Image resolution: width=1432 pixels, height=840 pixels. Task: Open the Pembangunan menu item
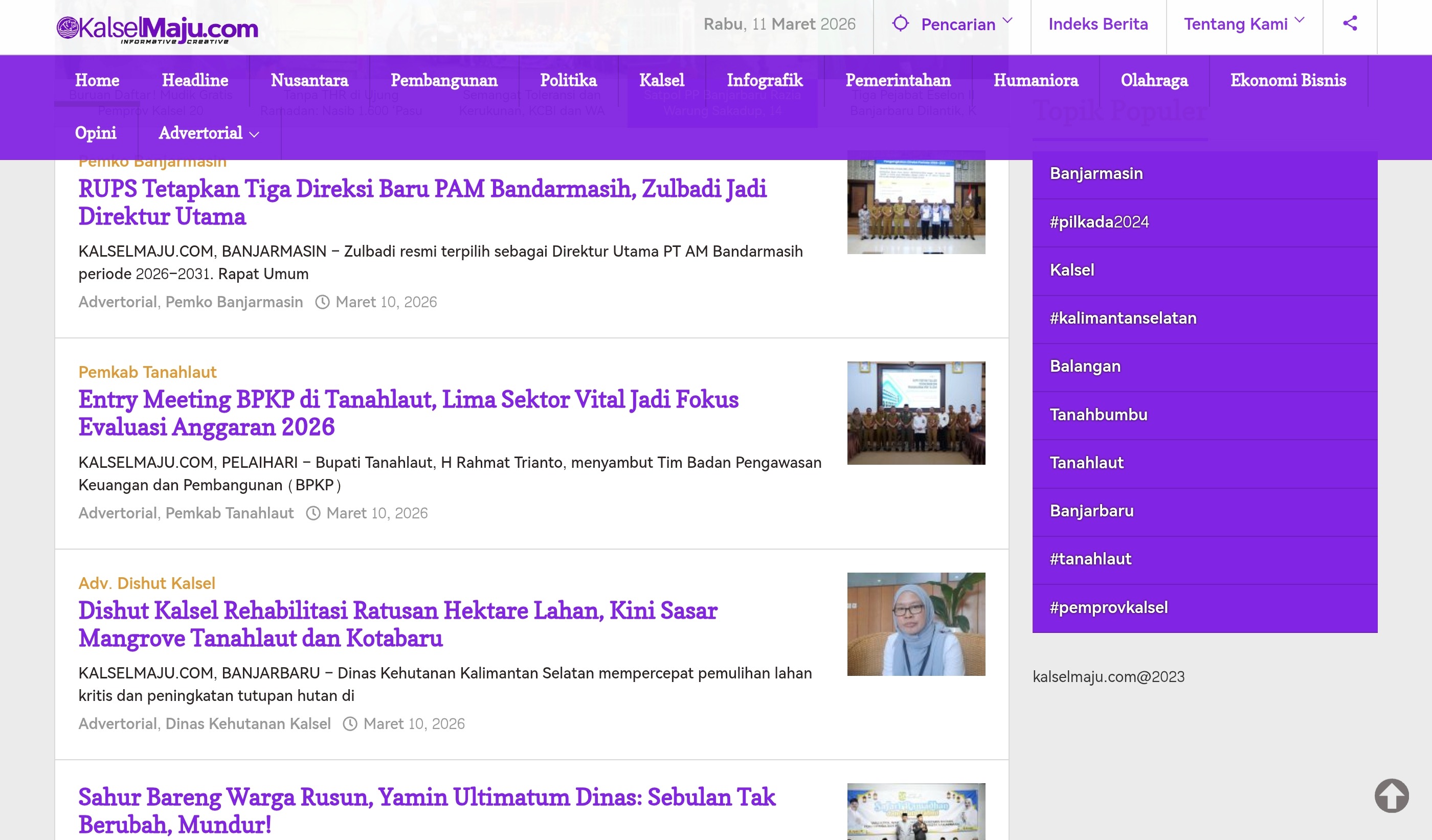pyautogui.click(x=444, y=80)
